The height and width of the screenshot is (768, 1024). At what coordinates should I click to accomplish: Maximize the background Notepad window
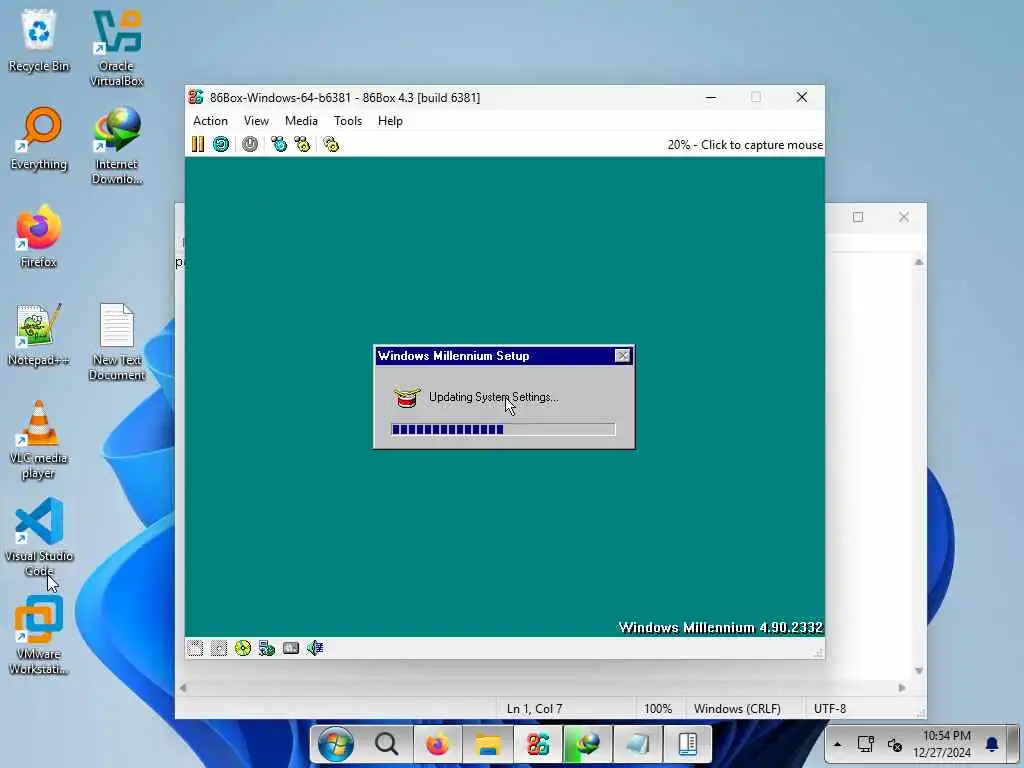(x=858, y=217)
